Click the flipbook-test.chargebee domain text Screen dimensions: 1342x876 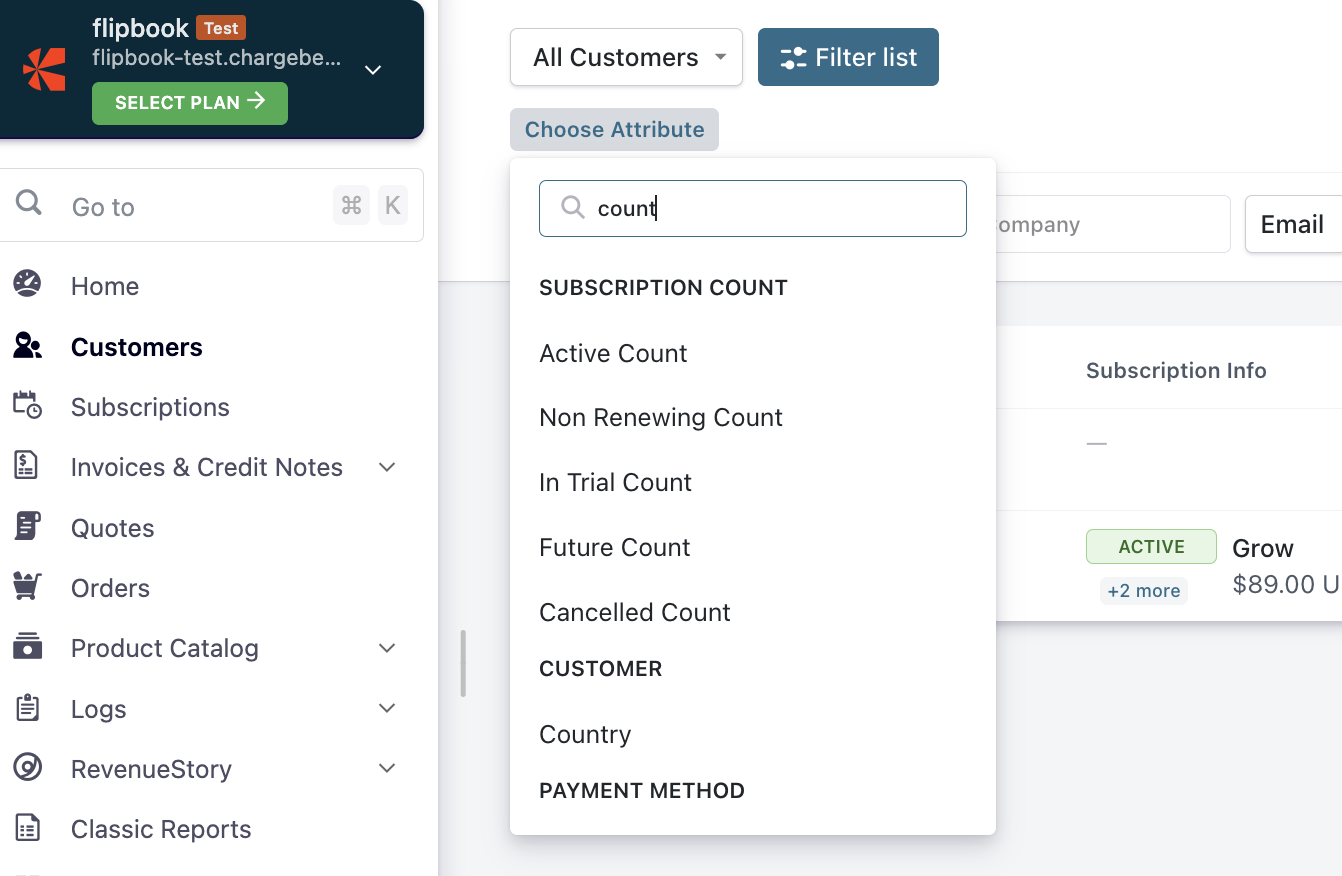pyautogui.click(x=216, y=58)
